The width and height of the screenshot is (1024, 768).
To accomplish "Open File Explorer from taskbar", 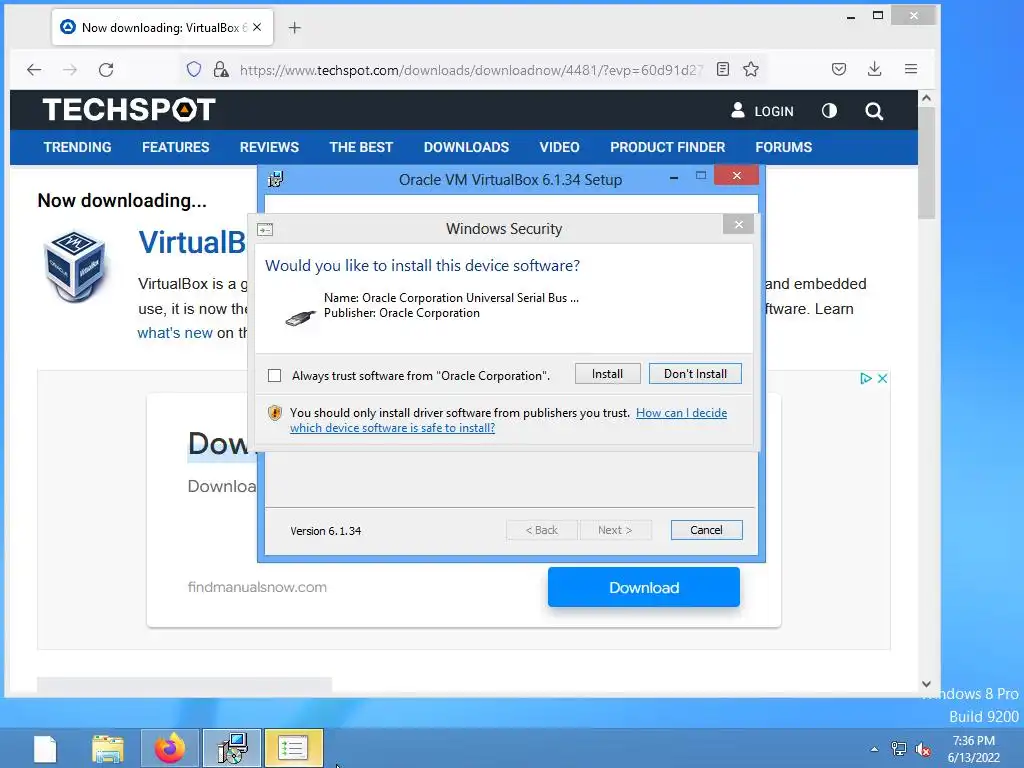I will [x=108, y=748].
